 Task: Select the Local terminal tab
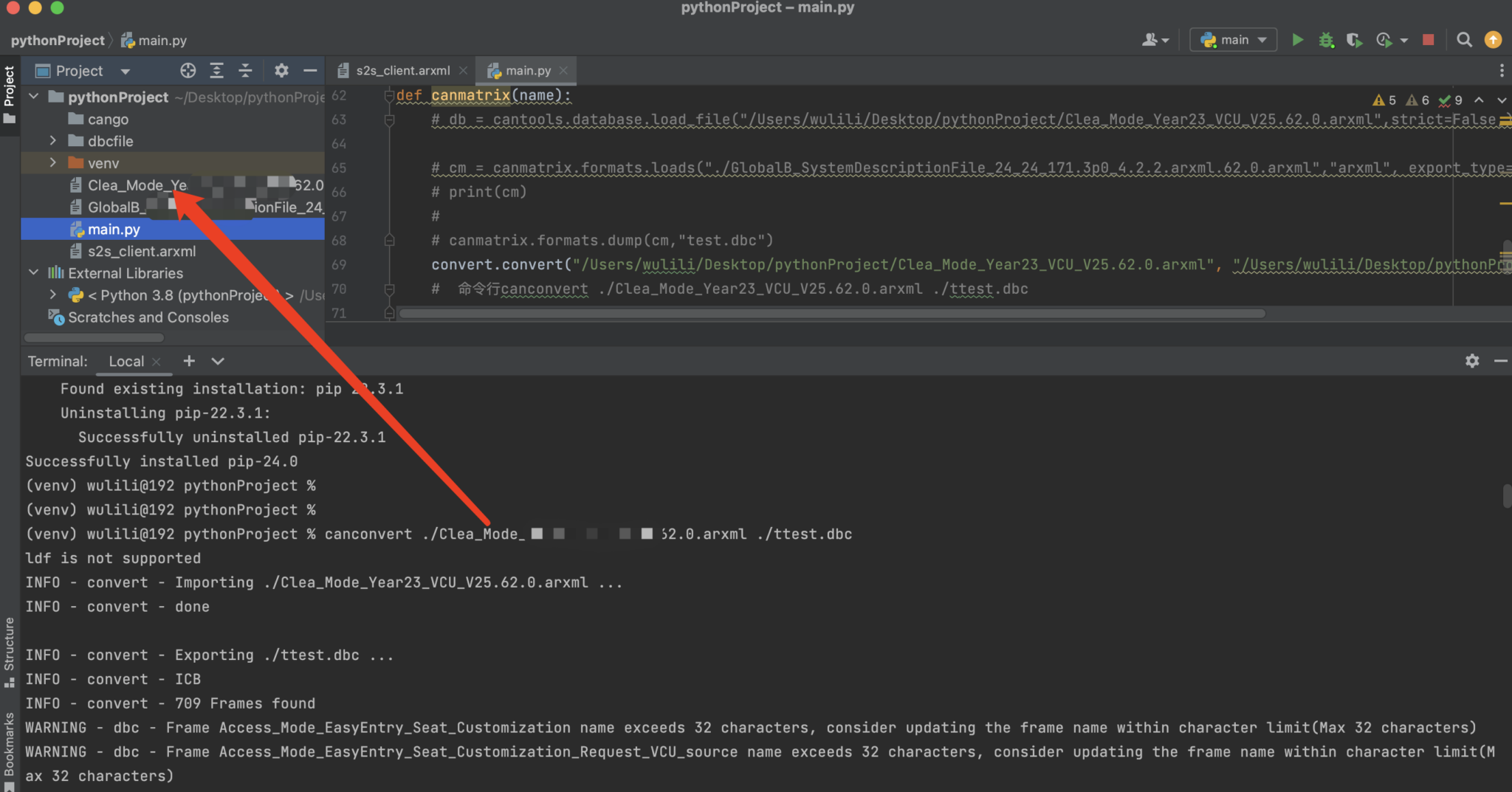point(126,362)
